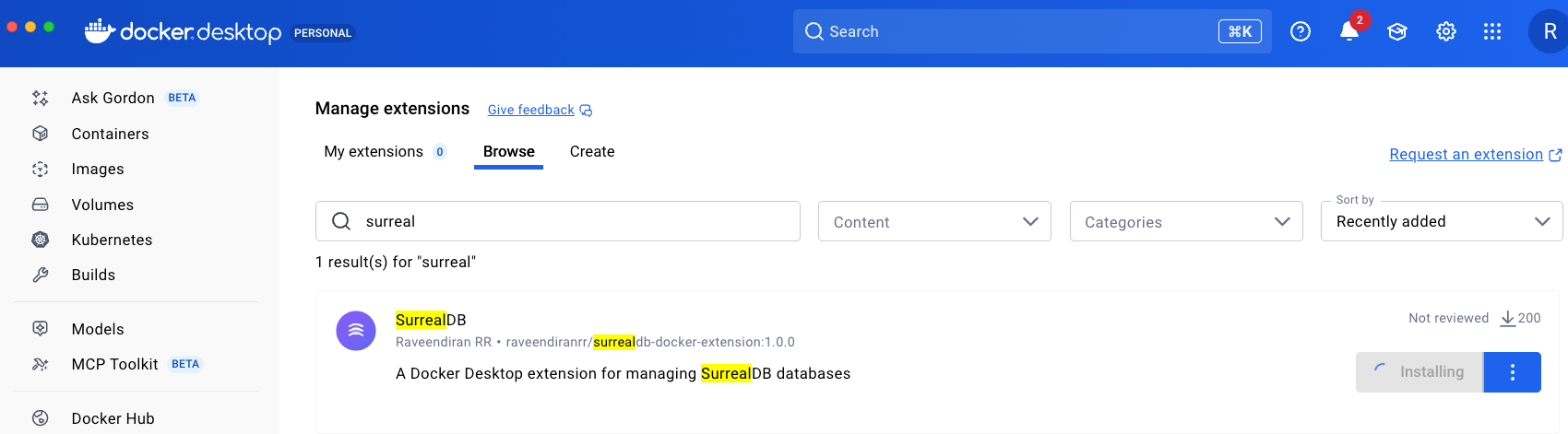Click the PERSONAL plan badge
This screenshot has height=434, width=1568.
[323, 33]
